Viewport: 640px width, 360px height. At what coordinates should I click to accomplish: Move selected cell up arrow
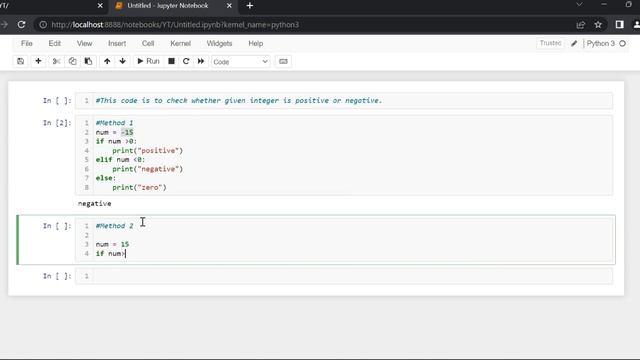(x=107, y=61)
